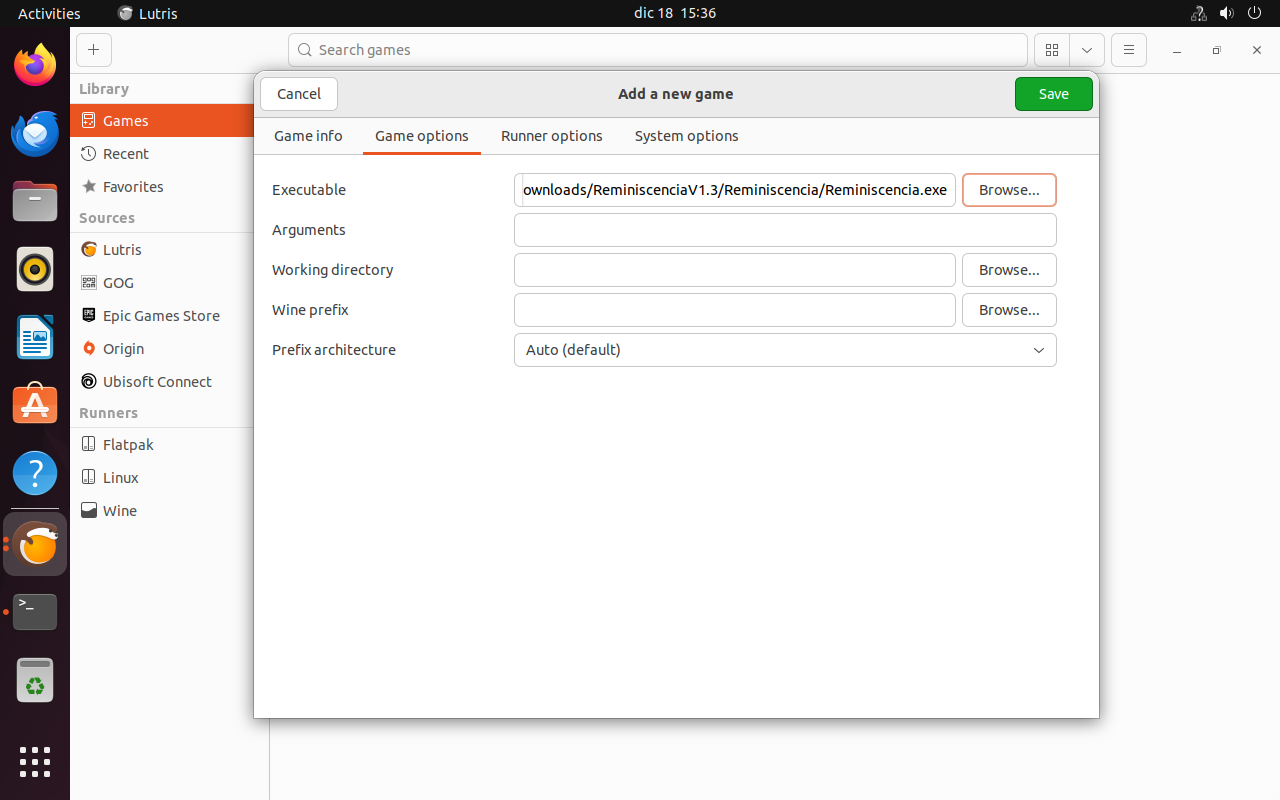Switch to the Game info tab

[308, 136]
